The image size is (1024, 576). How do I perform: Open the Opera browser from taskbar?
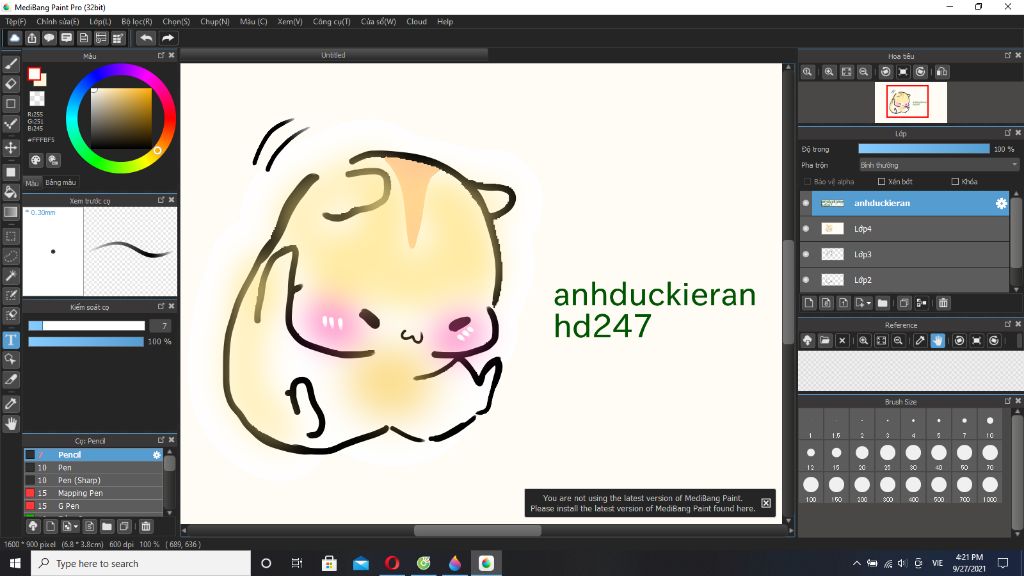coord(392,563)
